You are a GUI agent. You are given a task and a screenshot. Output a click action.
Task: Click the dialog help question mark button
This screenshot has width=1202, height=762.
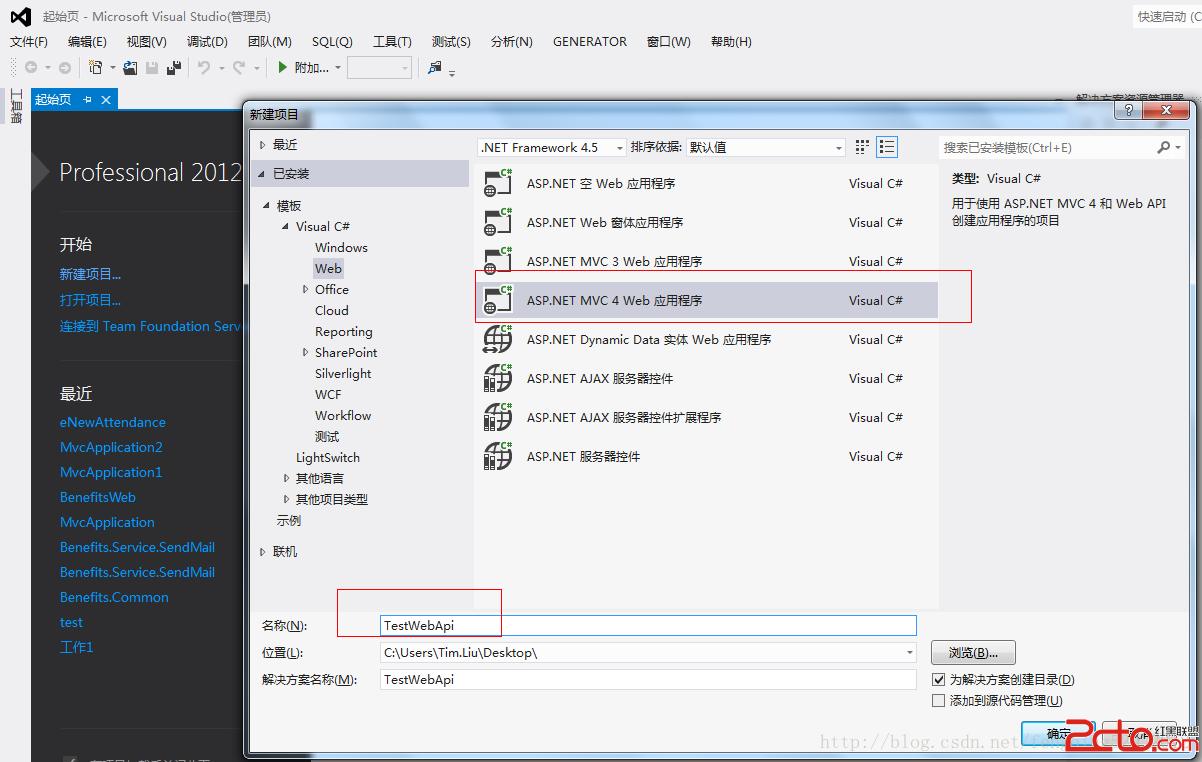1129,111
